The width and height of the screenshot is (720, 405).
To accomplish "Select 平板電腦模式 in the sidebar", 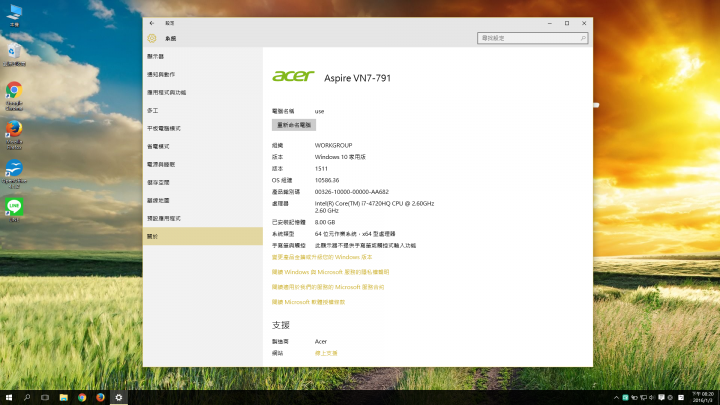I will (202, 128).
